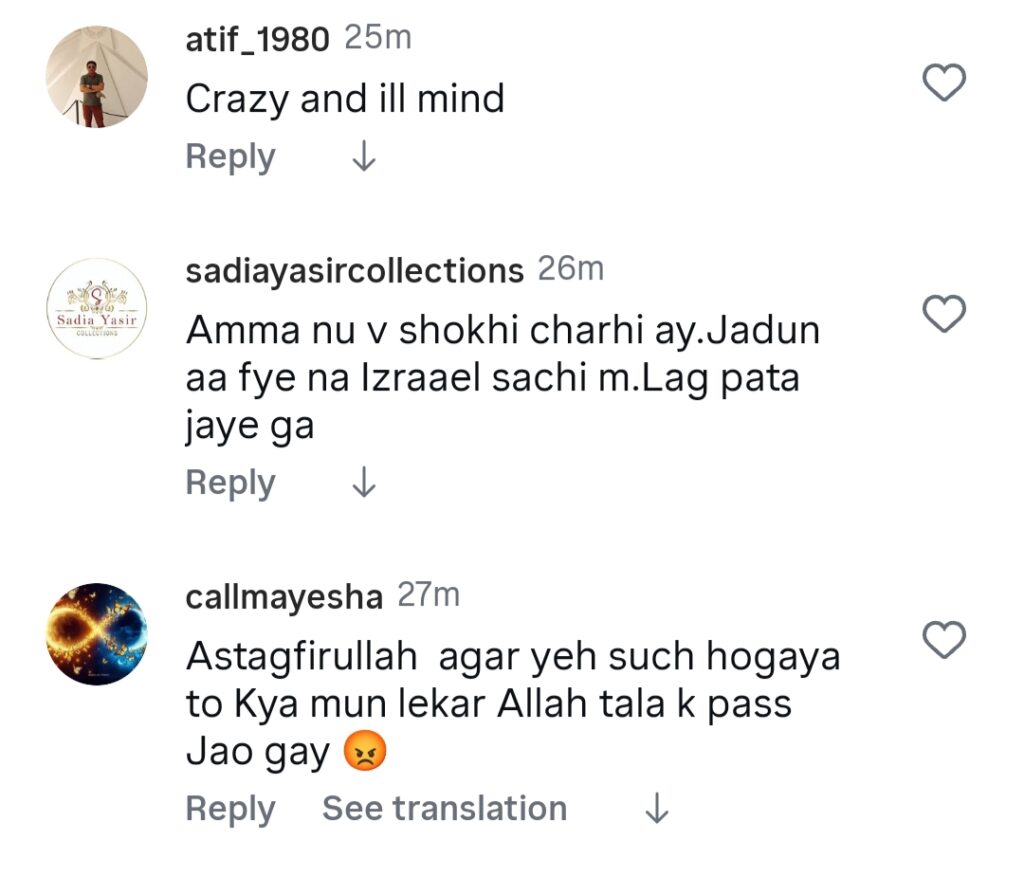Click the down arrow under sadiayasircollections' comment
1024x876 pixels.
pos(364,483)
